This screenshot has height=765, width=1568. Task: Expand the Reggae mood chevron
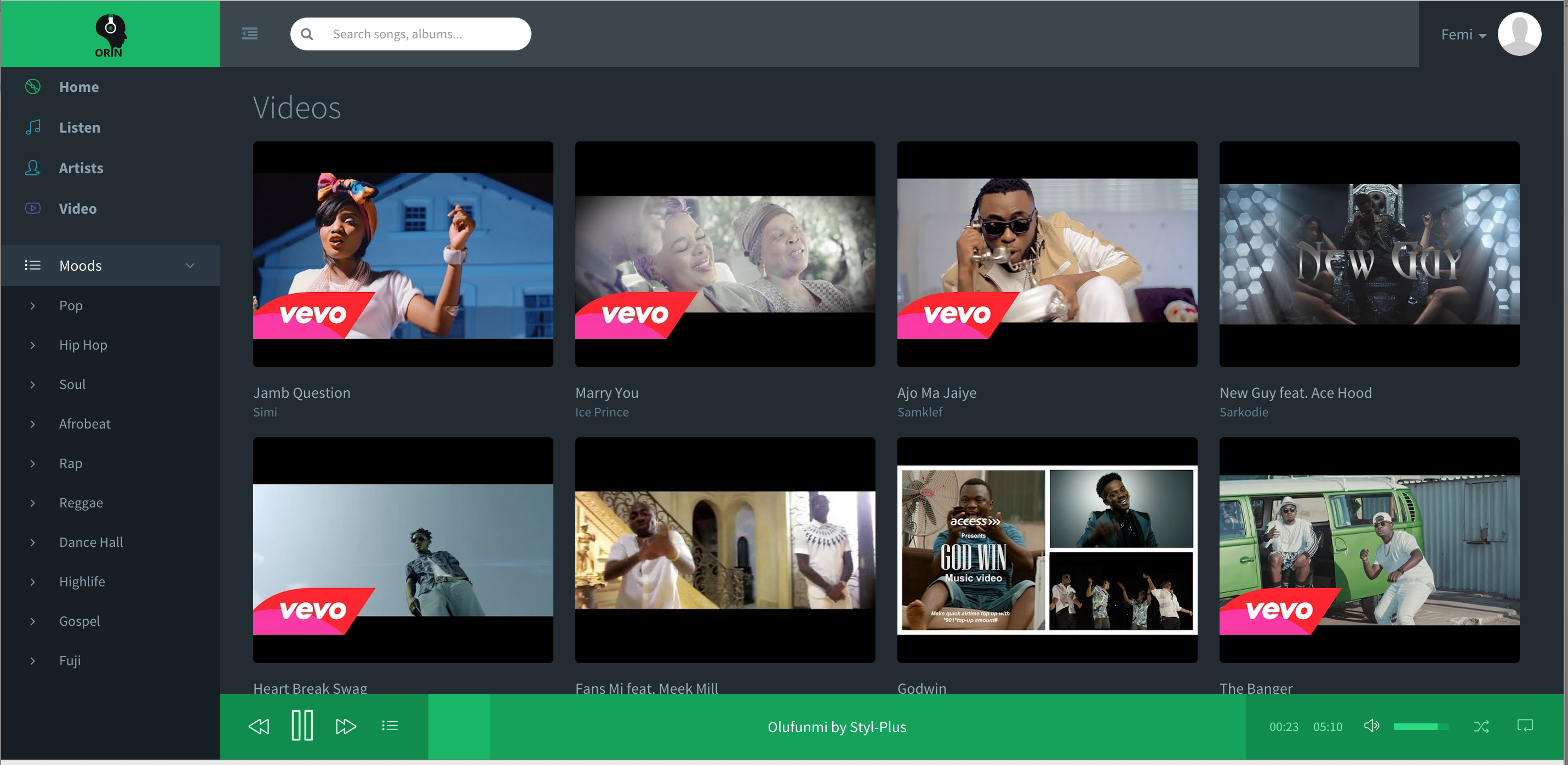33,503
